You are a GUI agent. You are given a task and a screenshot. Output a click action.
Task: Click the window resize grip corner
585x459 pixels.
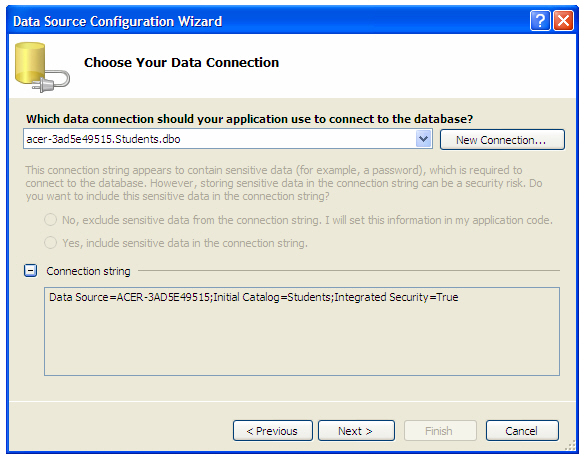(x=571, y=445)
